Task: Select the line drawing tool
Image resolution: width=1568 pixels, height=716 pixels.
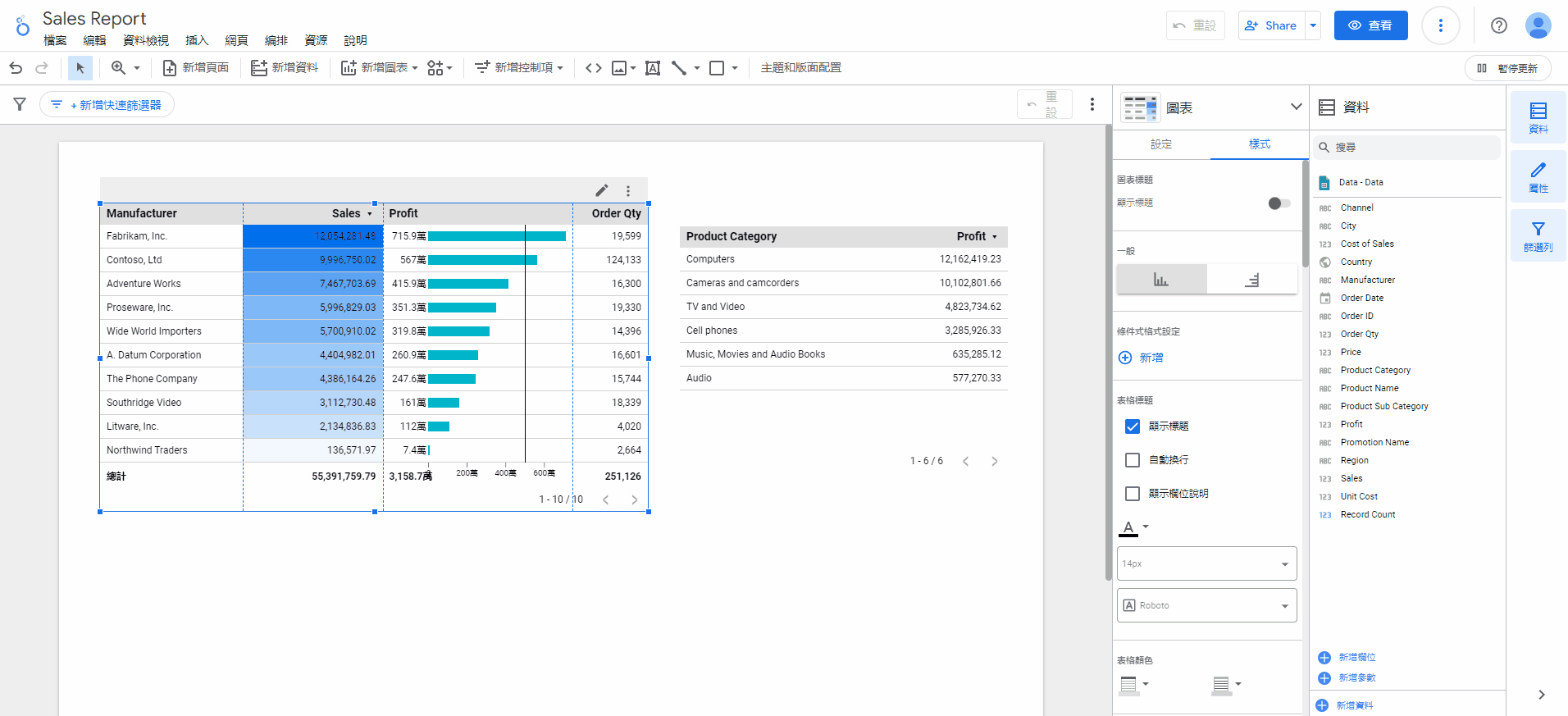Action: [x=679, y=68]
